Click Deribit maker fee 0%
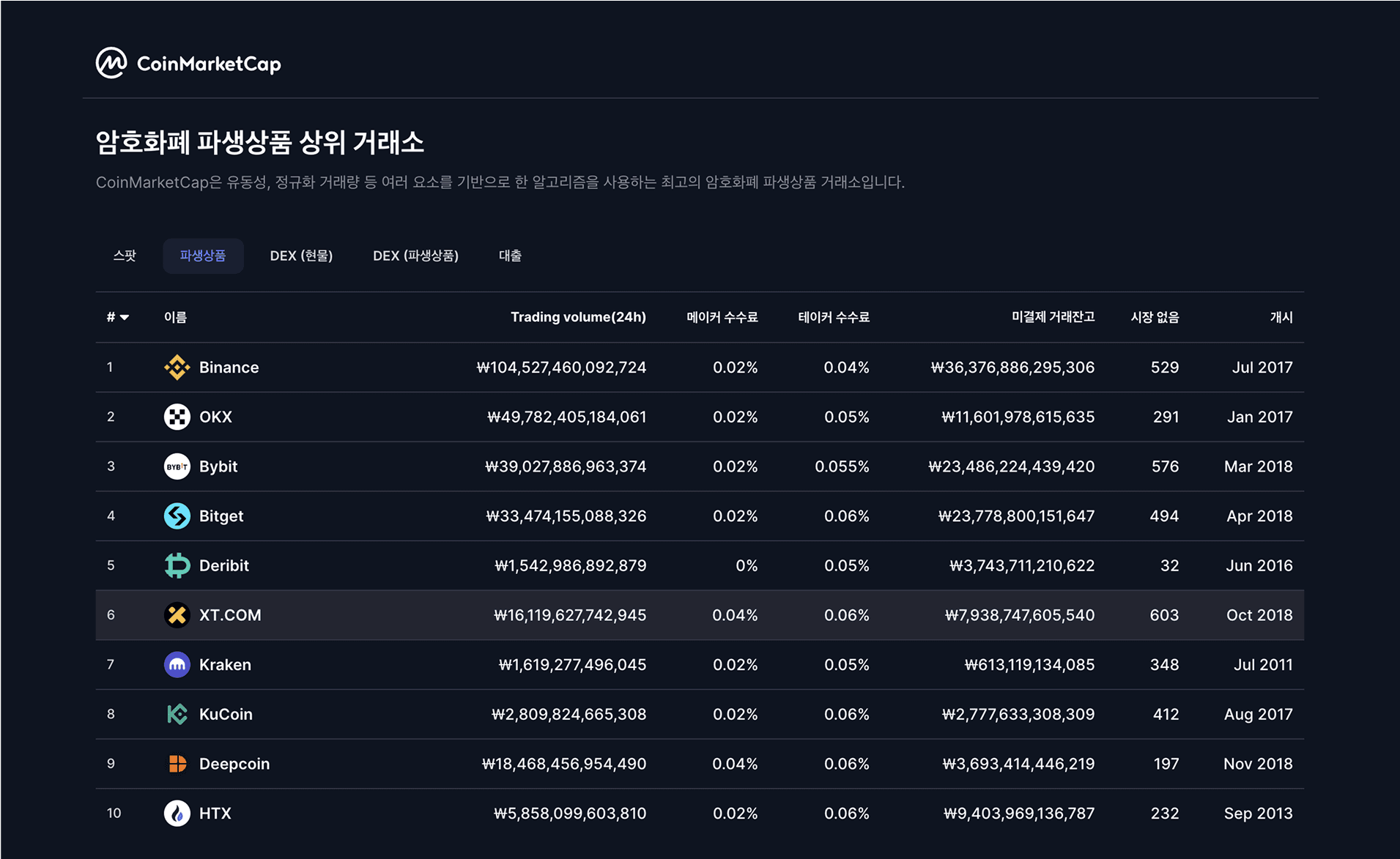Image resolution: width=1400 pixels, height=859 pixels. coord(747,565)
